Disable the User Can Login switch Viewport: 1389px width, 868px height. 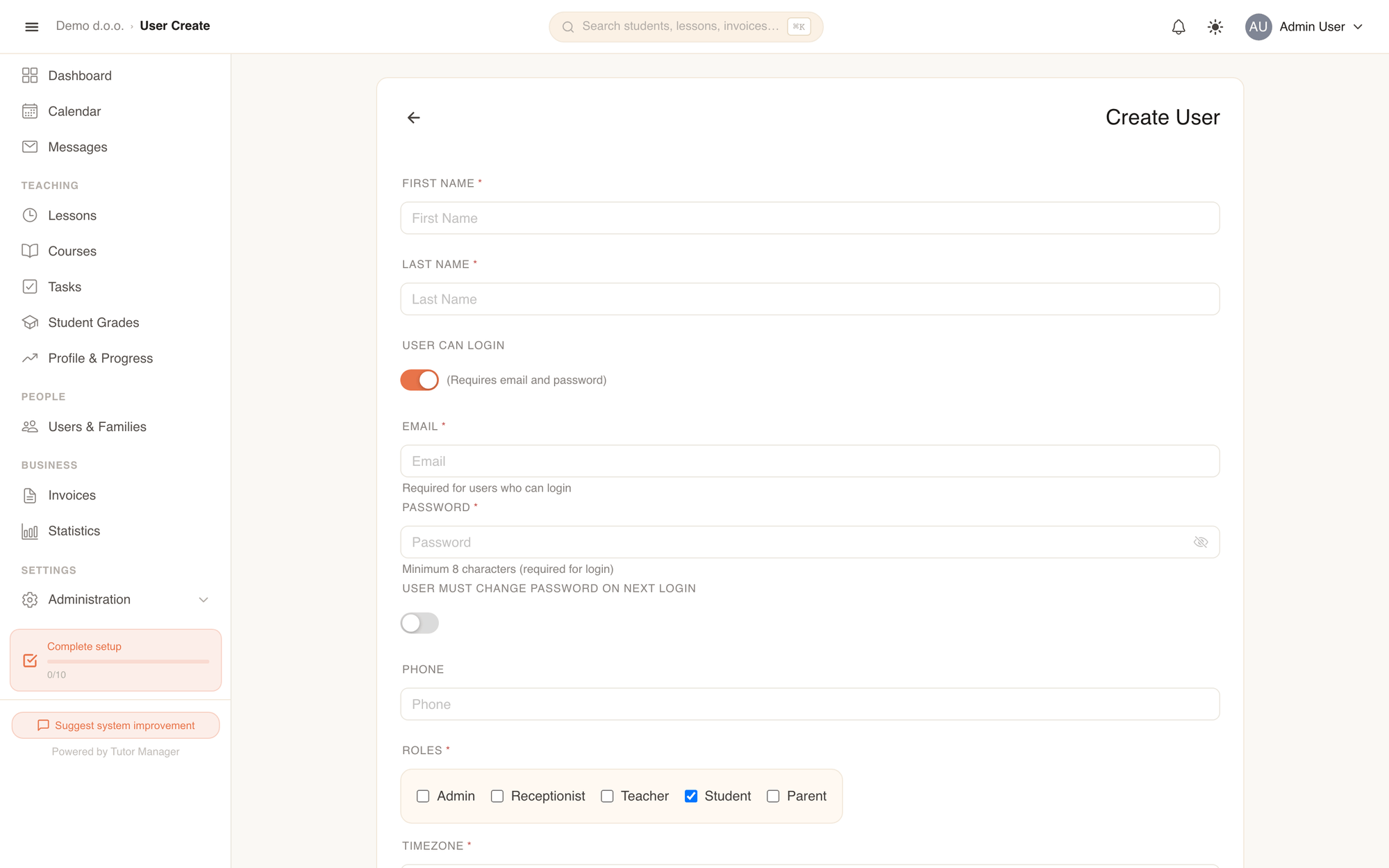coord(419,380)
